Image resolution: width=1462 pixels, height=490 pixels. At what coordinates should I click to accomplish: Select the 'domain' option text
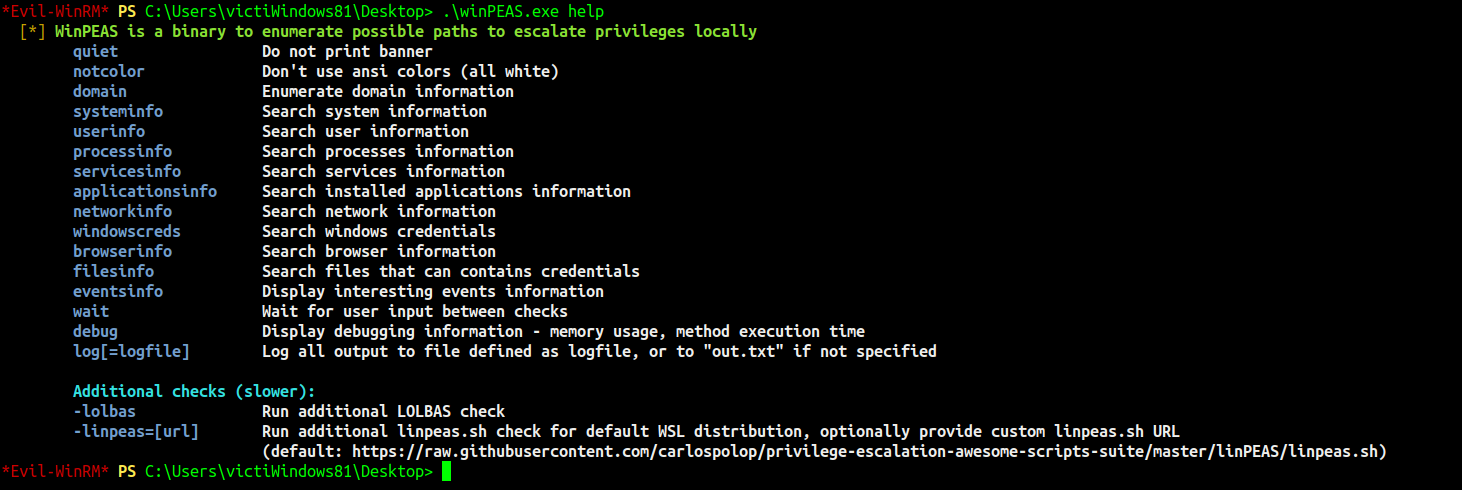pyautogui.click(x=99, y=91)
